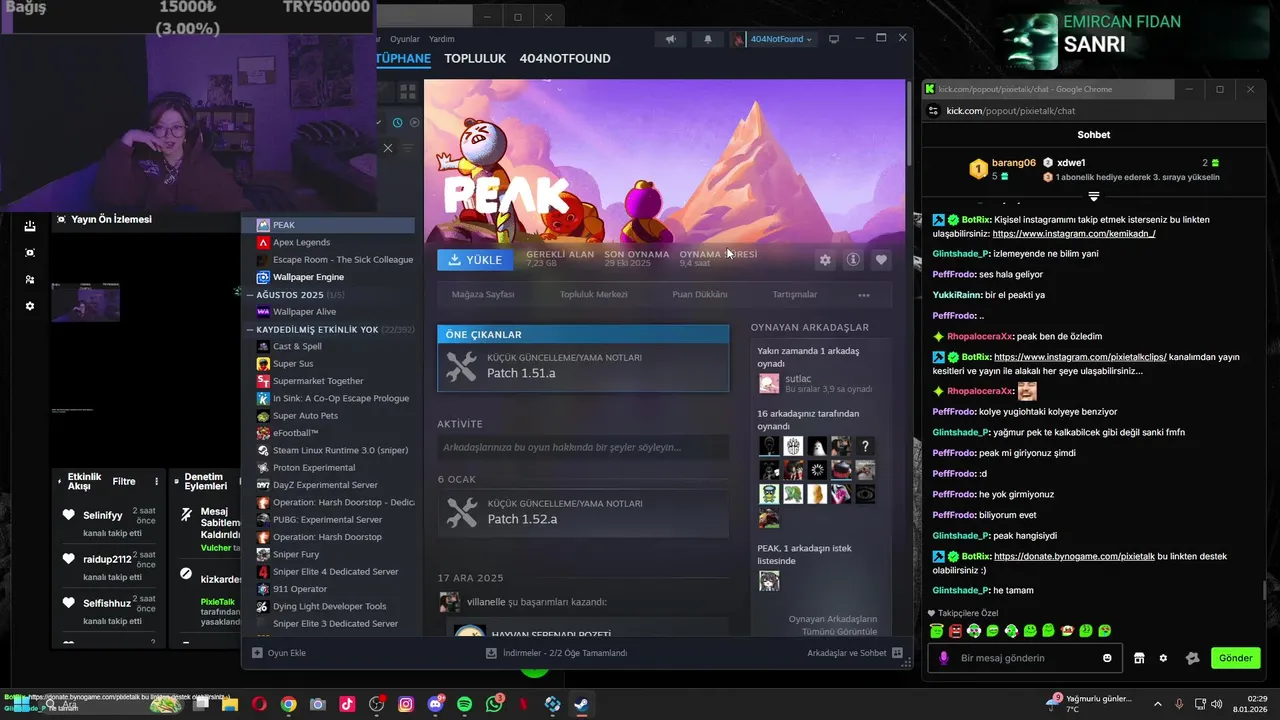Click Oynayan Arkadaşların Tümünü Görüntüle link

tap(832, 625)
